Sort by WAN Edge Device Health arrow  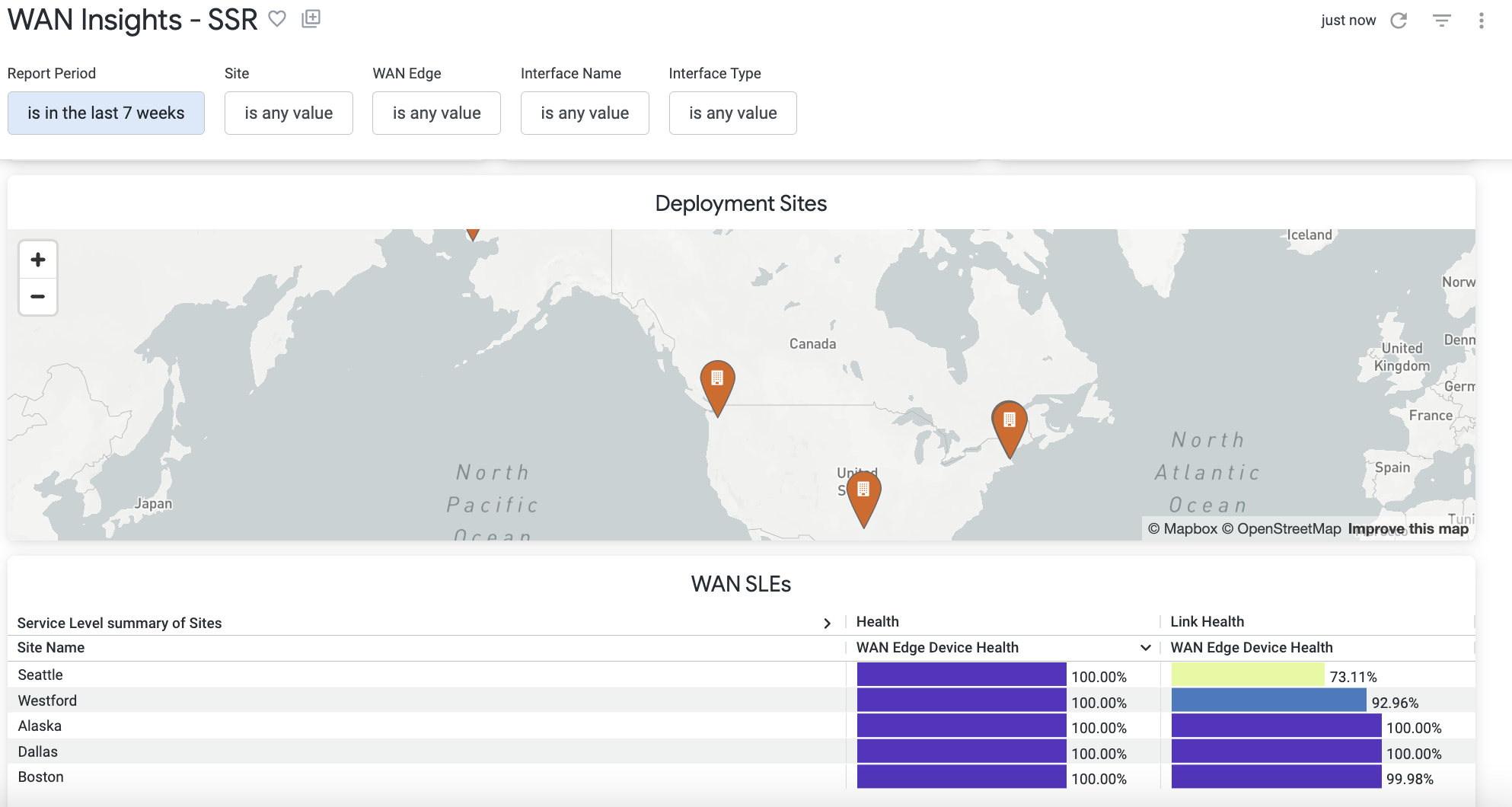click(x=1145, y=648)
